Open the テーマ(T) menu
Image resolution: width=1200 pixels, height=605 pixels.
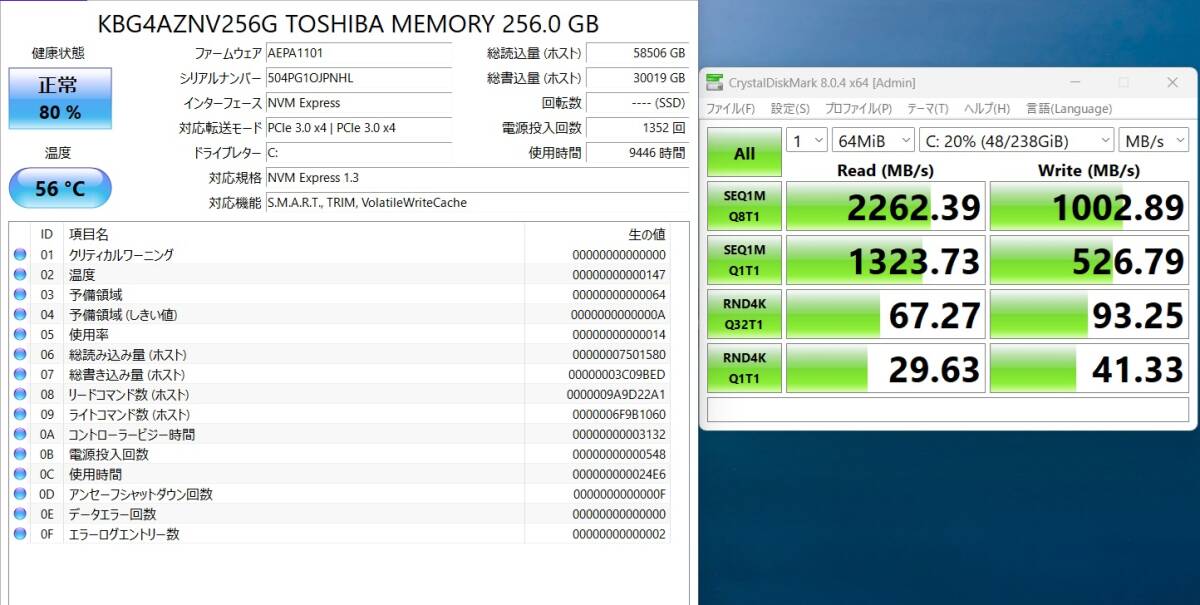(x=928, y=109)
